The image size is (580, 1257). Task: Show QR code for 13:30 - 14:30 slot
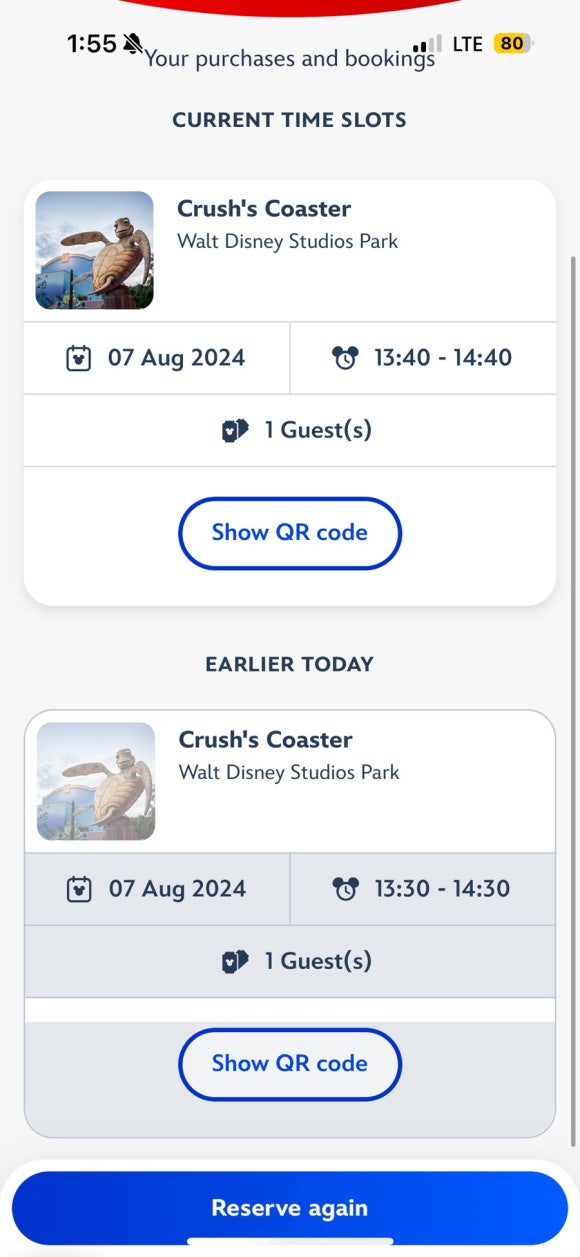[x=290, y=1064]
